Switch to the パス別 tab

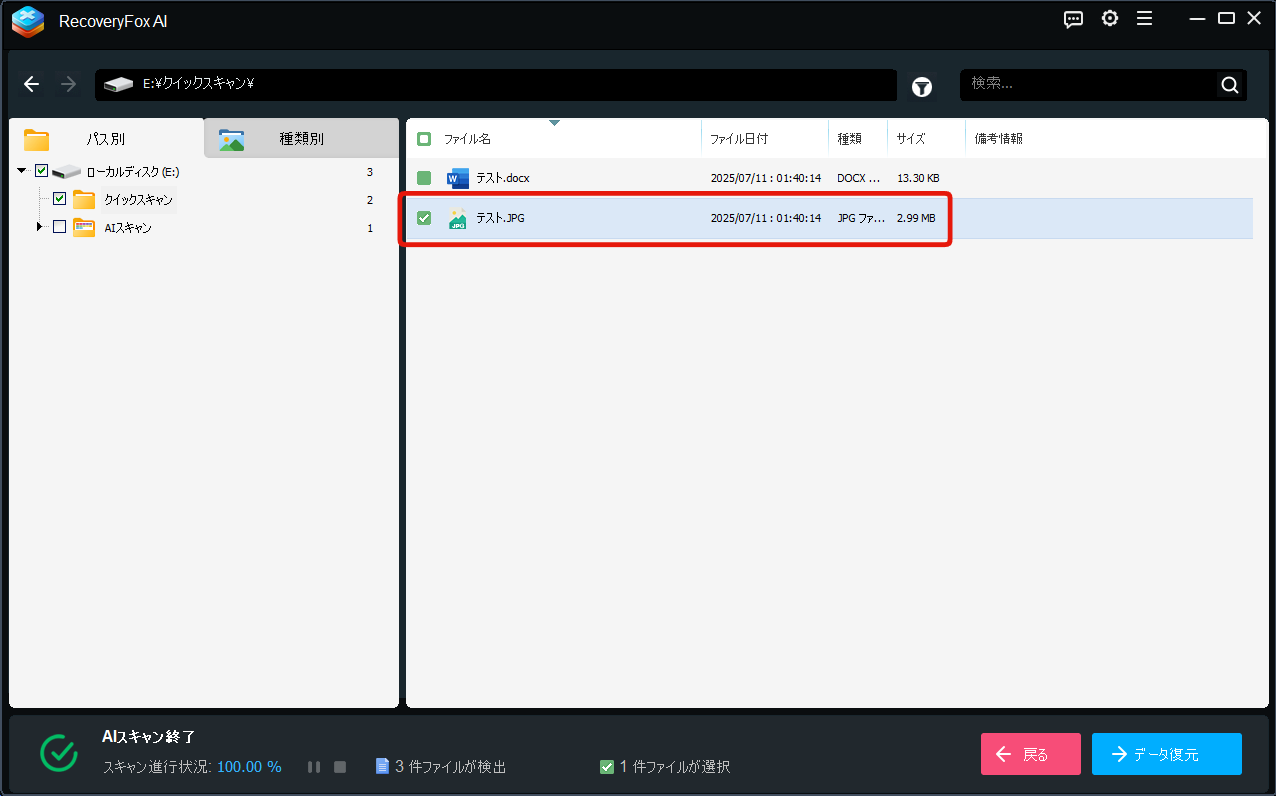106,139
